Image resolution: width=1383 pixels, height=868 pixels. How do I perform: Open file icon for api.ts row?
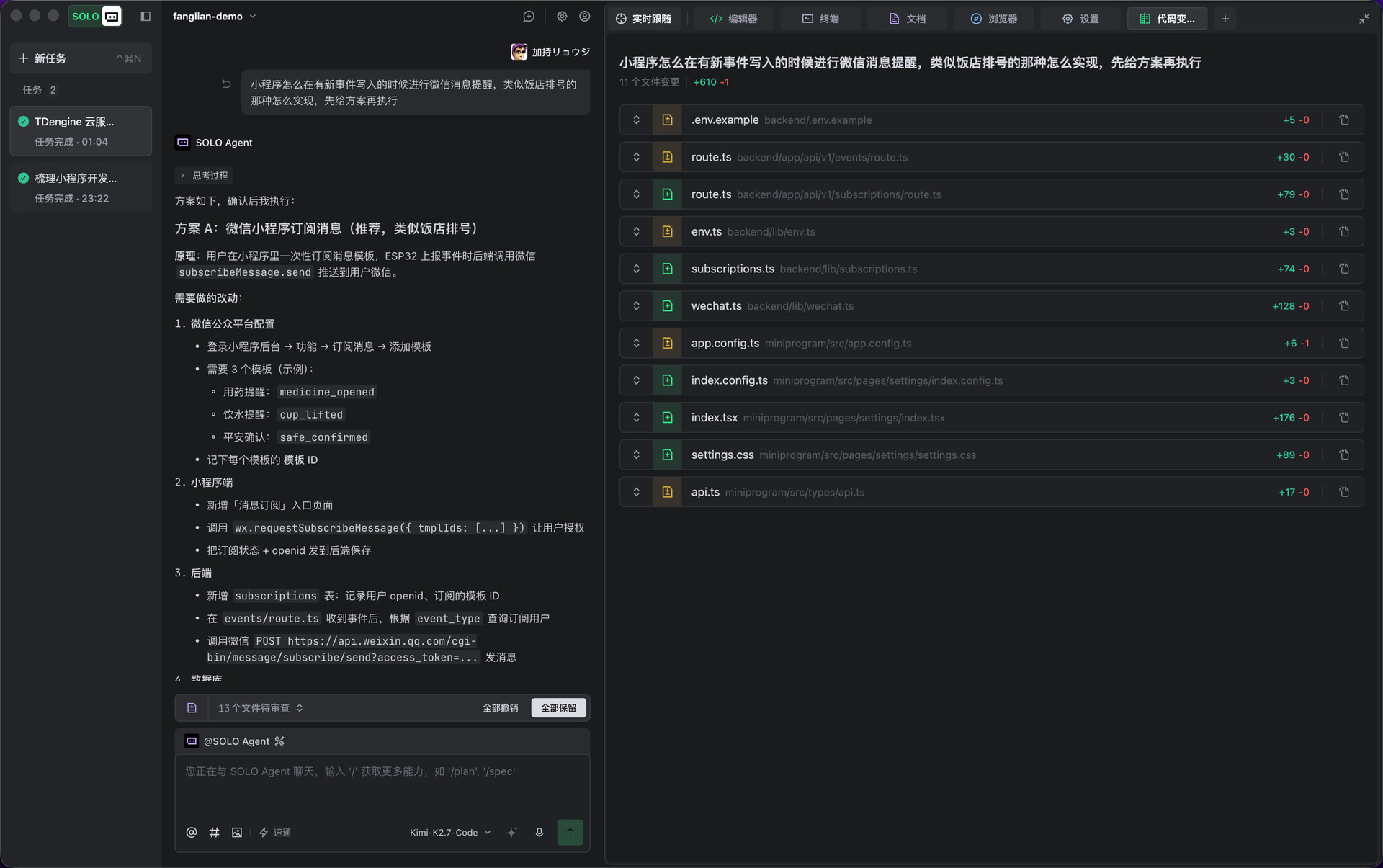(x=1344, y=492)
